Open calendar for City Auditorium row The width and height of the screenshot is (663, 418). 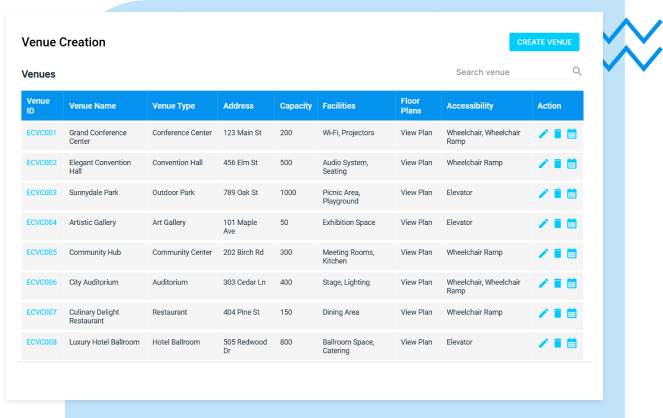point(572,283)
